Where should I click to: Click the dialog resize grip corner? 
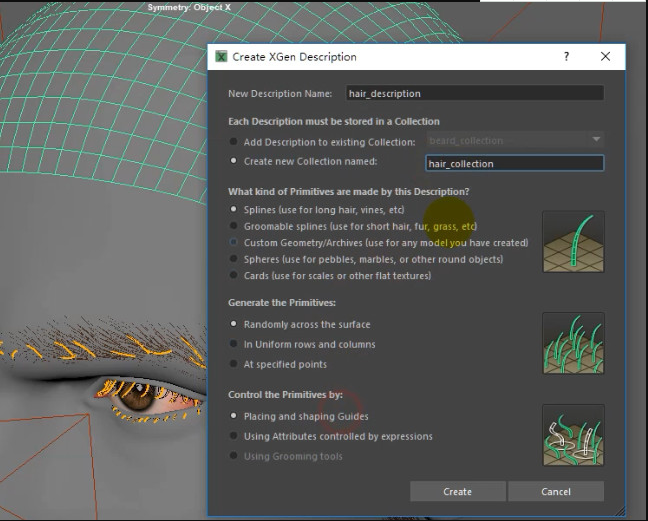pos(620,511)
